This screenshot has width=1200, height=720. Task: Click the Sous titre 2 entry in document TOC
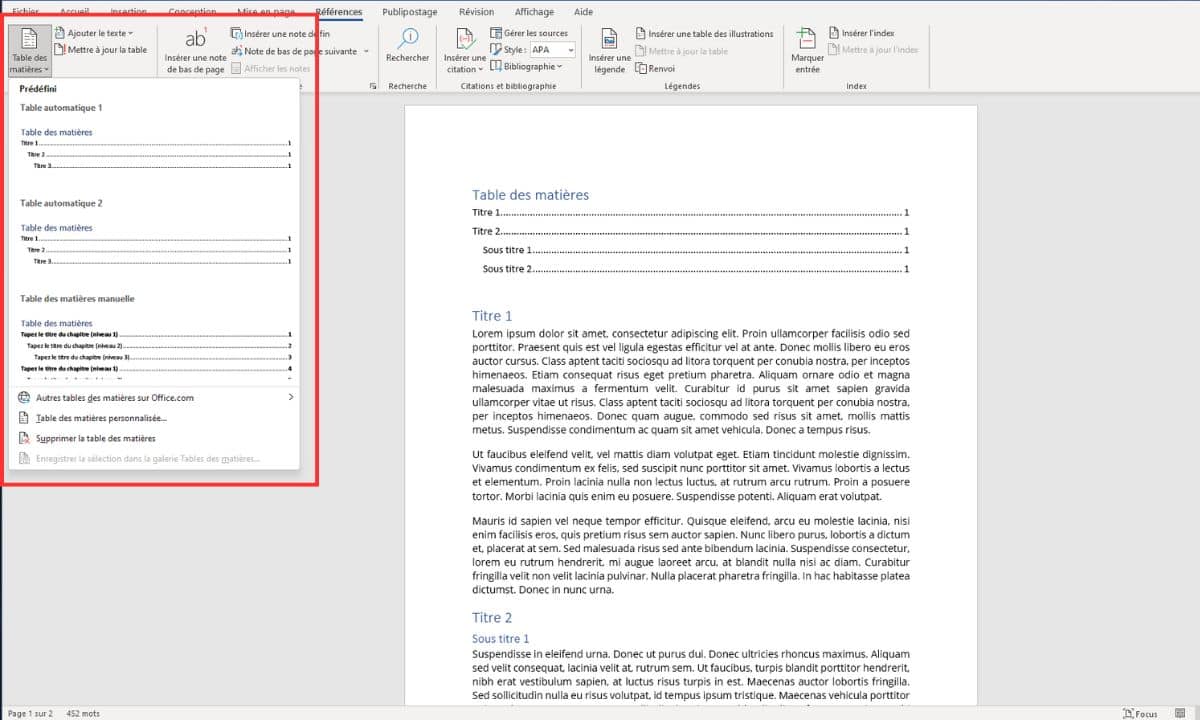coord(696,269)
